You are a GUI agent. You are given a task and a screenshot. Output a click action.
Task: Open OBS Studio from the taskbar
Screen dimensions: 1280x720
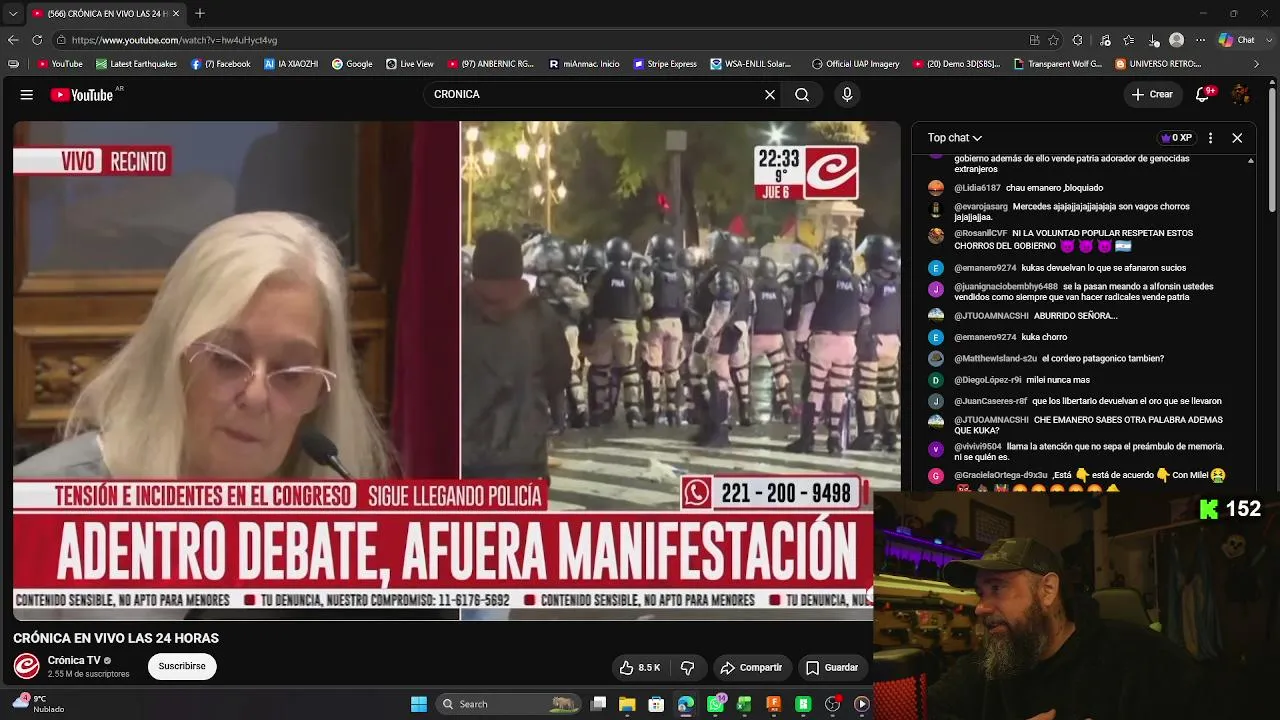[832, 704]
